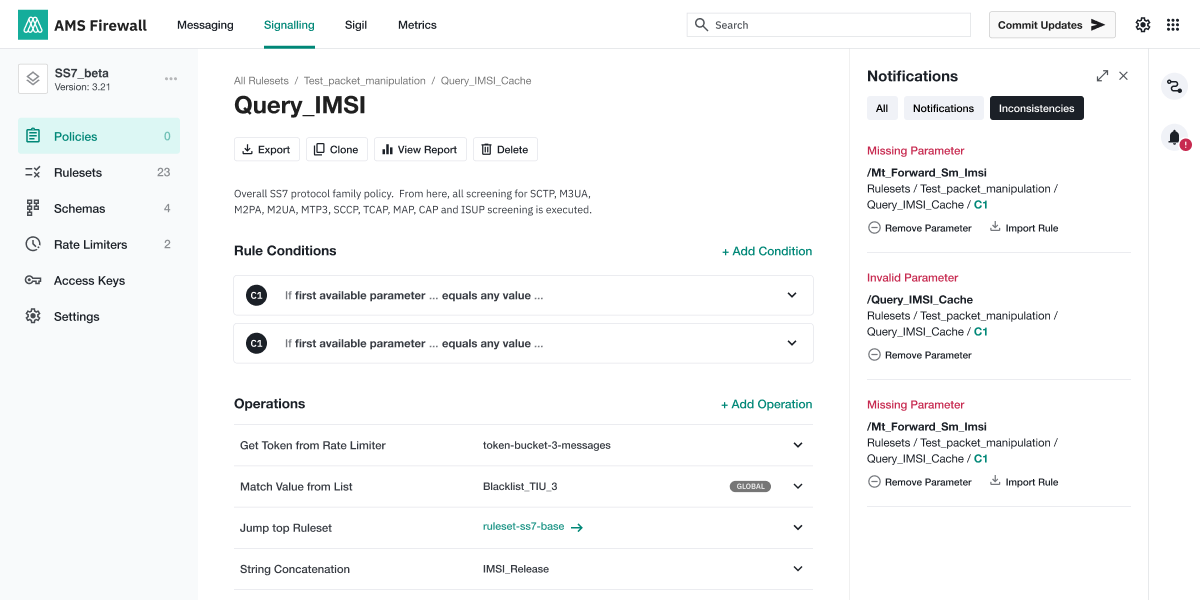
Task: Click the Delete trash icon
Action: pyautogui.click(x=487, y=150)
